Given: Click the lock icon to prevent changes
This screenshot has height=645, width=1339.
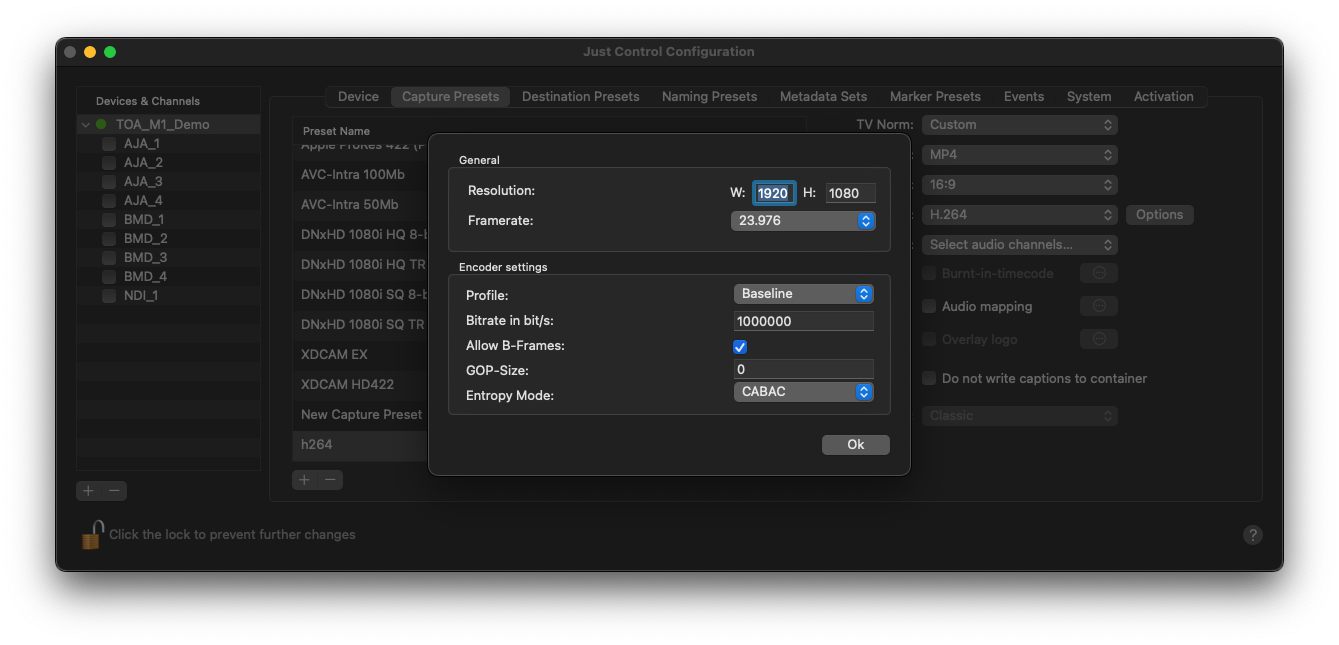Looking at the screenshot, I should [x=92, y=534].
